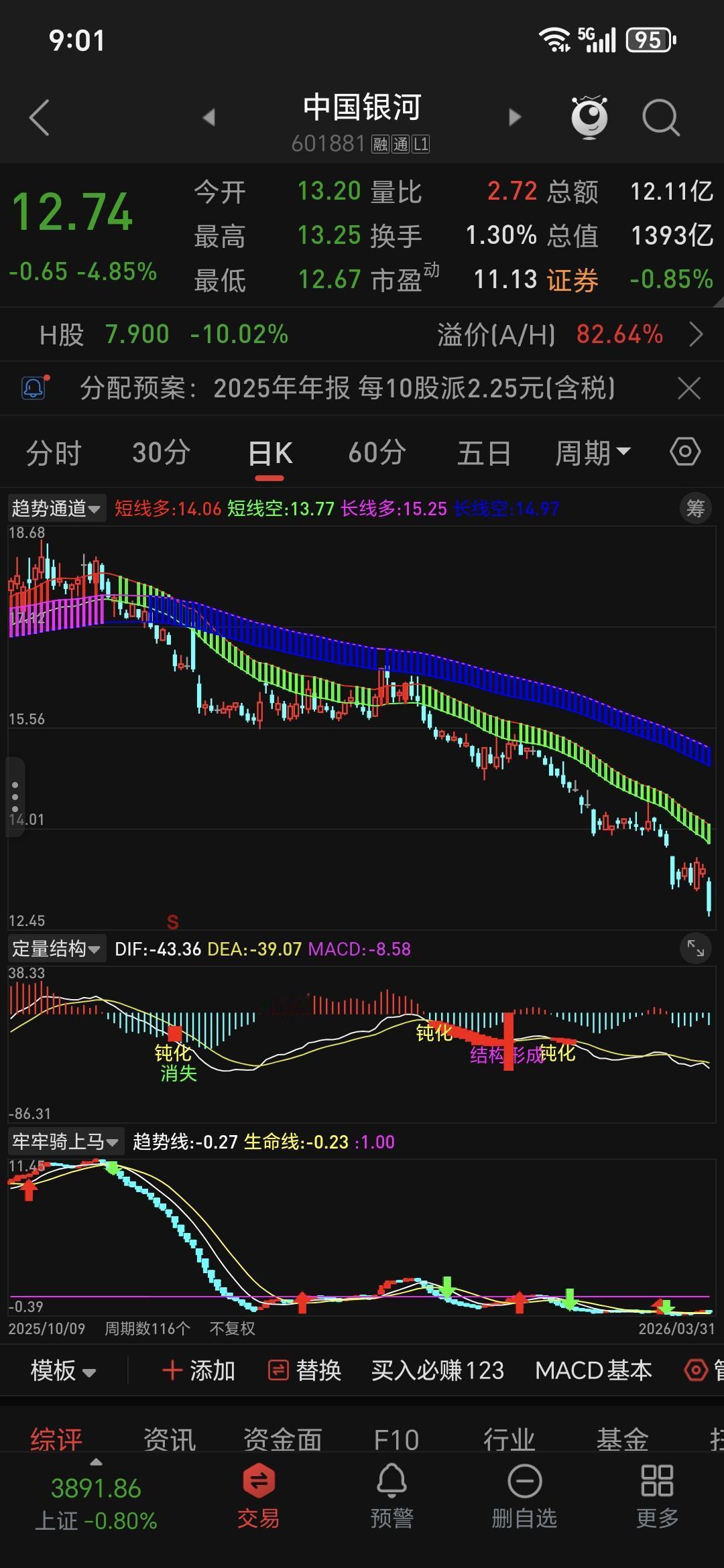Switch to 60分 chart tab

377,453
